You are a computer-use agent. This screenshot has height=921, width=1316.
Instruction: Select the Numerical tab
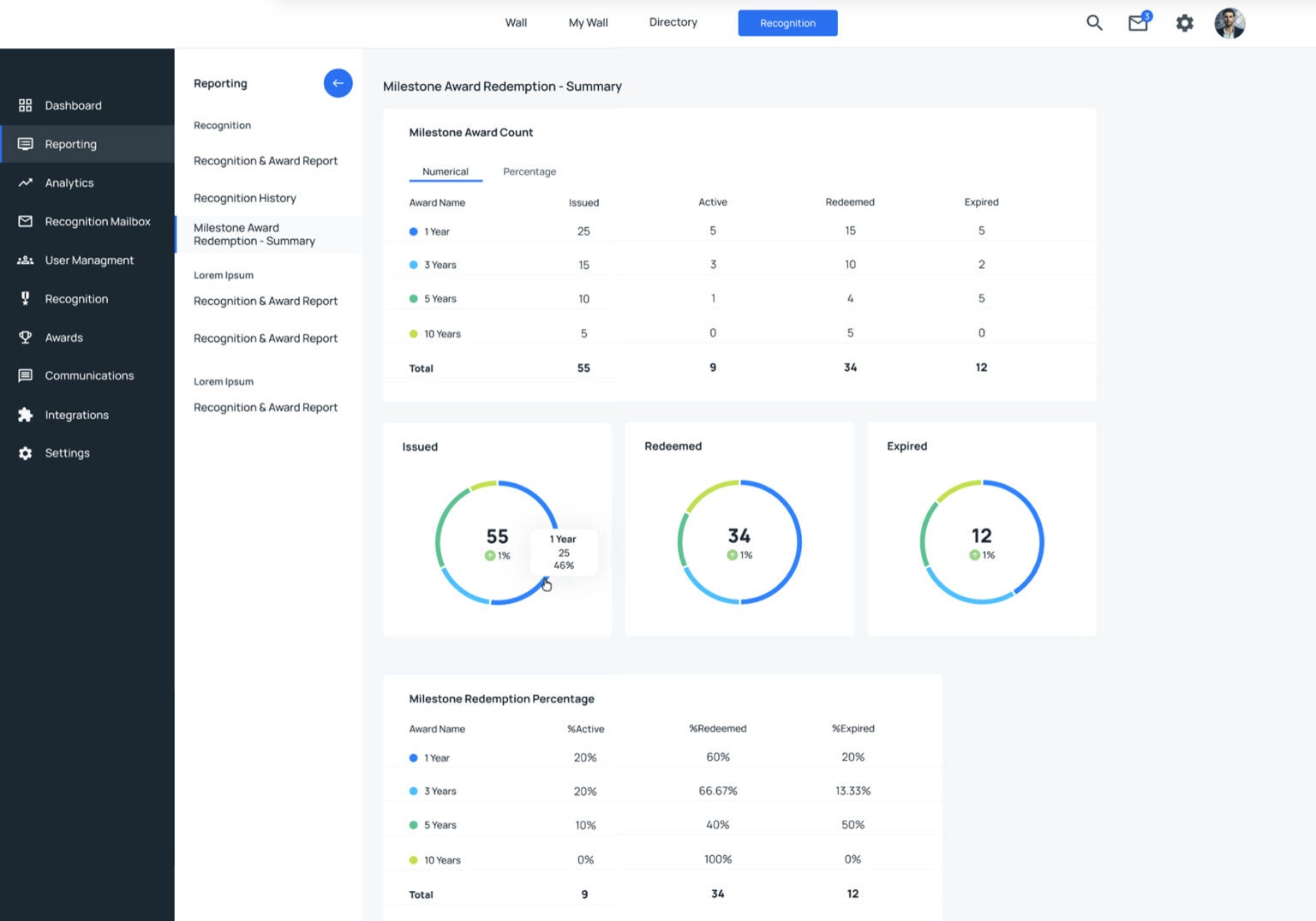445,171
